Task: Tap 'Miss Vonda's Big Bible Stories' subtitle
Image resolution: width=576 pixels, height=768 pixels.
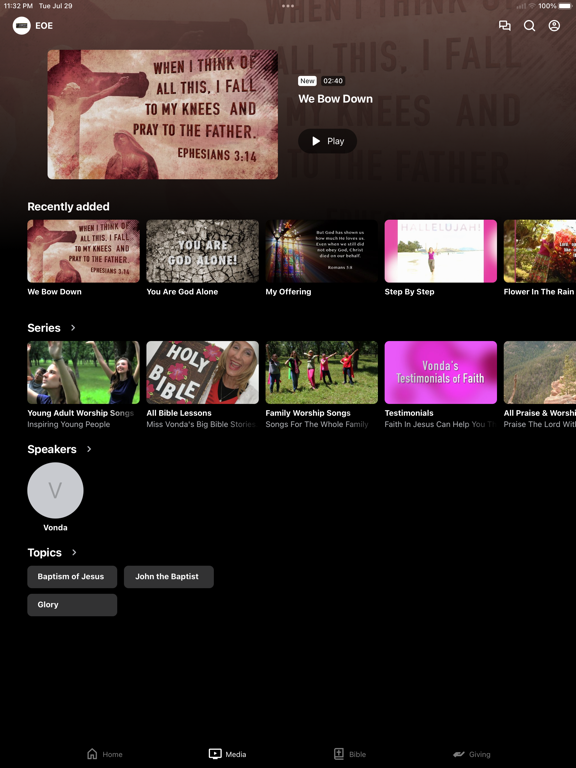Action: pyautogui.click(x=201, y=424)
